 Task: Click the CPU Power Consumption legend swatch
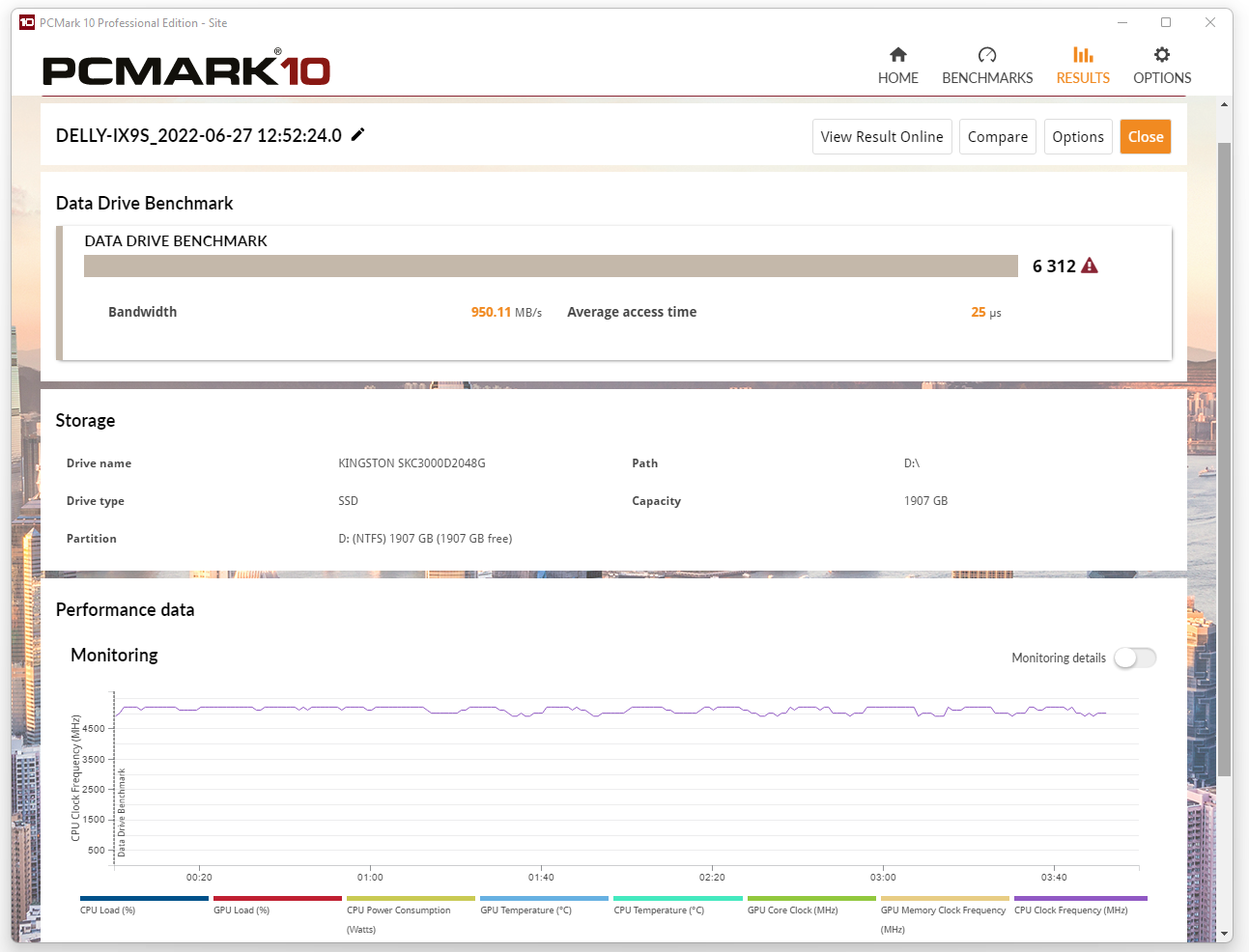click(x=411, y=898)
